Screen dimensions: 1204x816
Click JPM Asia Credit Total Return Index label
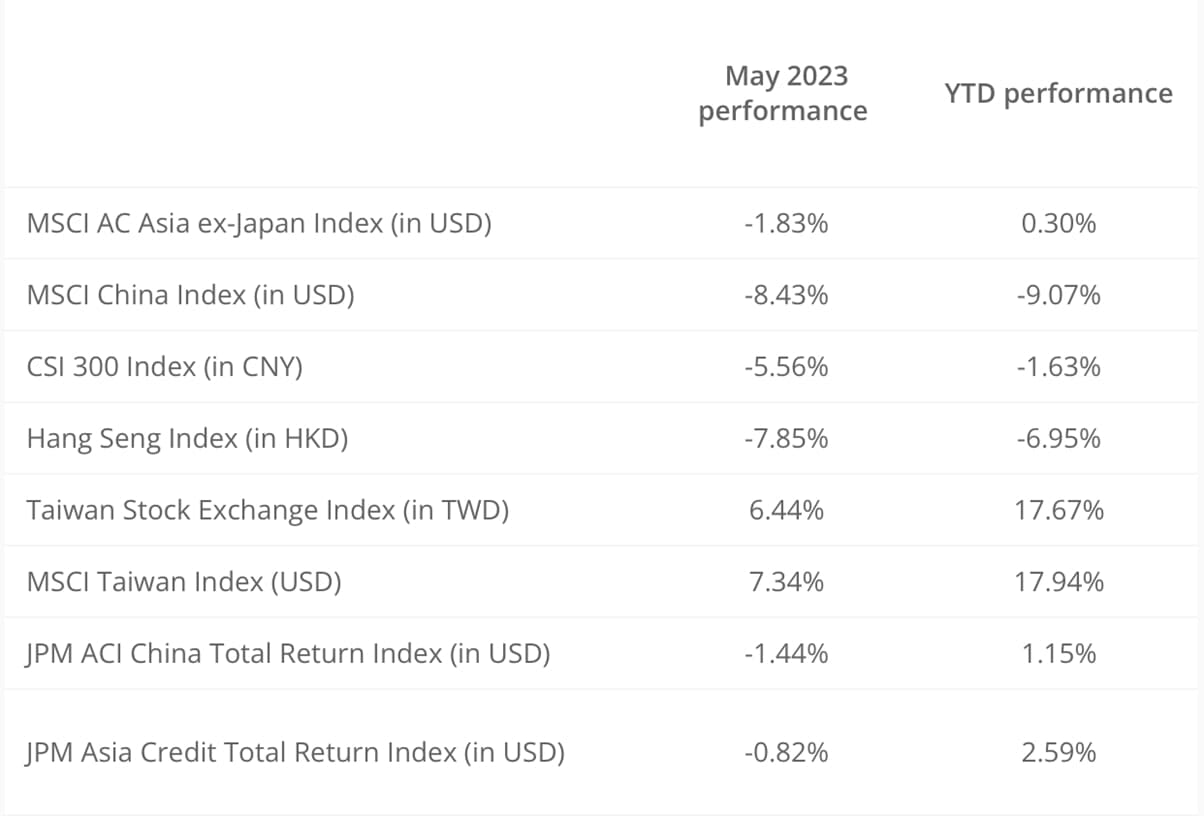pyautogui.click(x=295, y=752)
